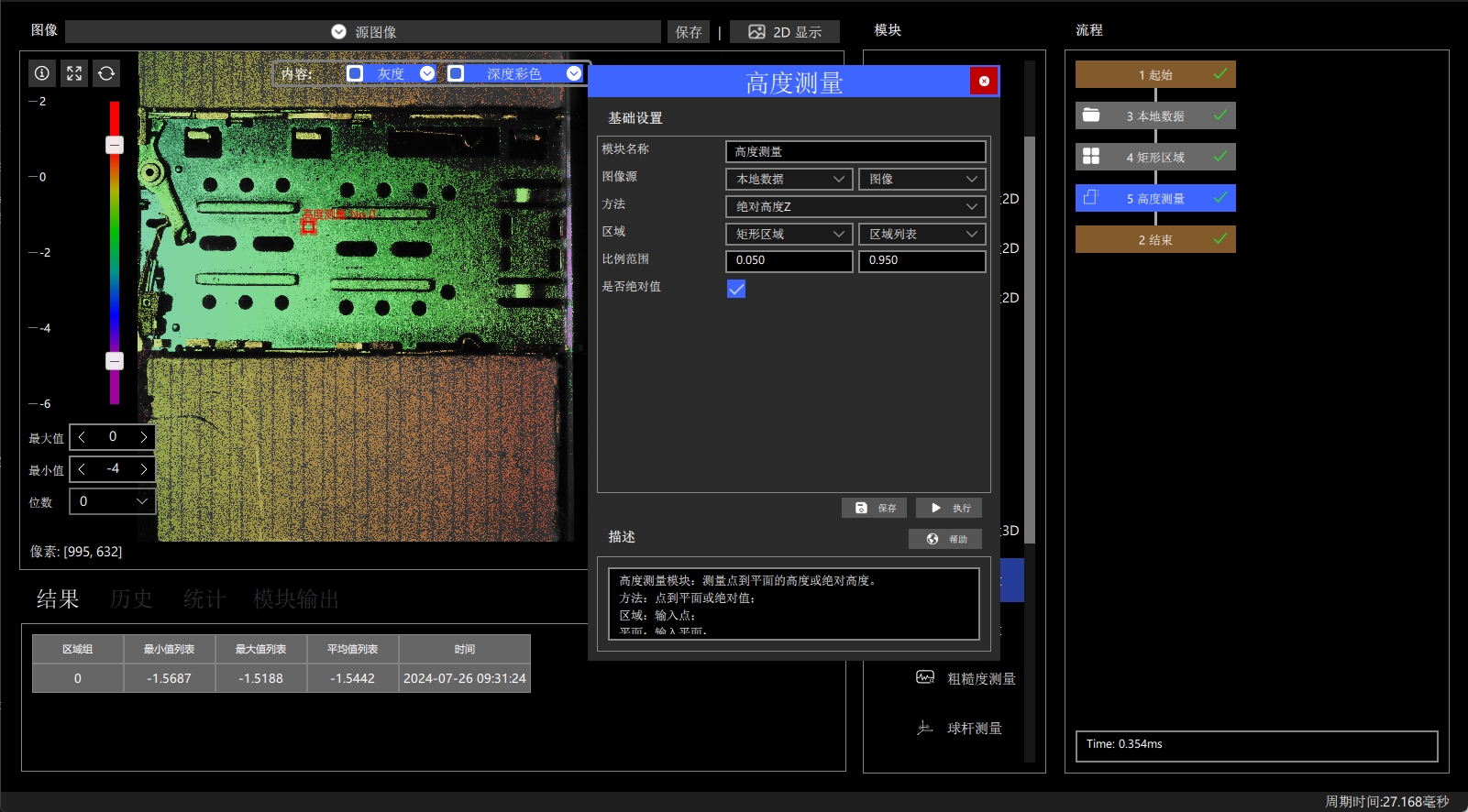The image size is (1468, 812).
Task: Click the 2D 显示 image button
Action: click(x=785, y=32)
